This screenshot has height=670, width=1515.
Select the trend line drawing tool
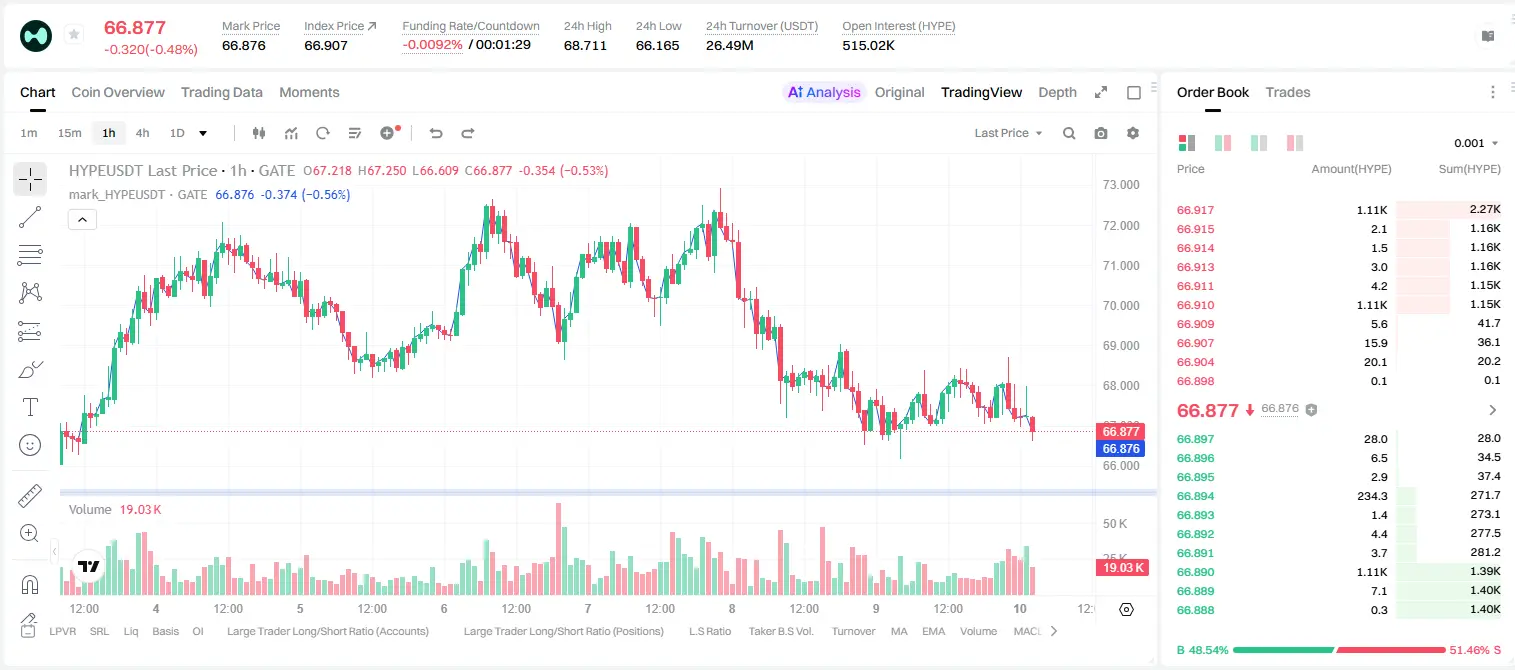(x=30, y=217)
